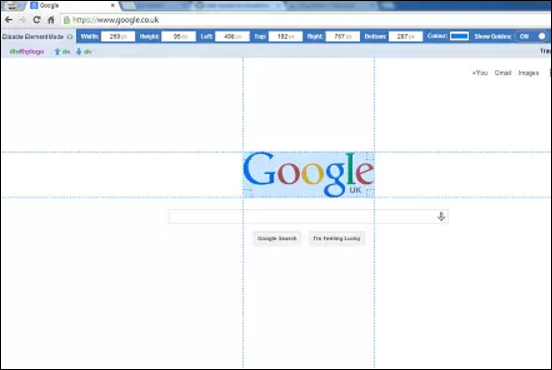Image resolution: width=552 pixels, height=370 pixels.
Task: Click the Google search text box
Action: (x=309, y=217)
